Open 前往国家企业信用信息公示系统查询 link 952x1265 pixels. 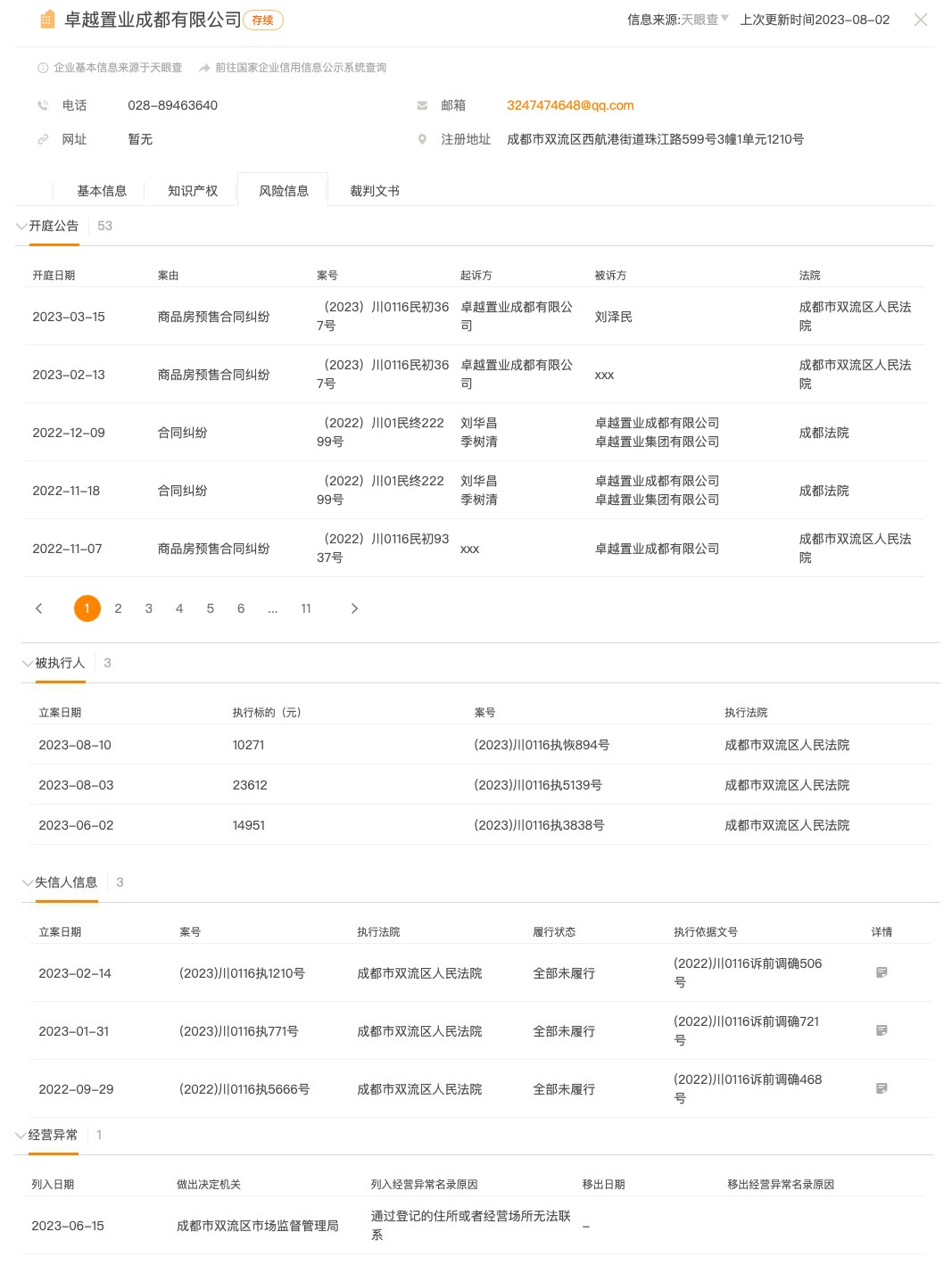pos(293,68)
